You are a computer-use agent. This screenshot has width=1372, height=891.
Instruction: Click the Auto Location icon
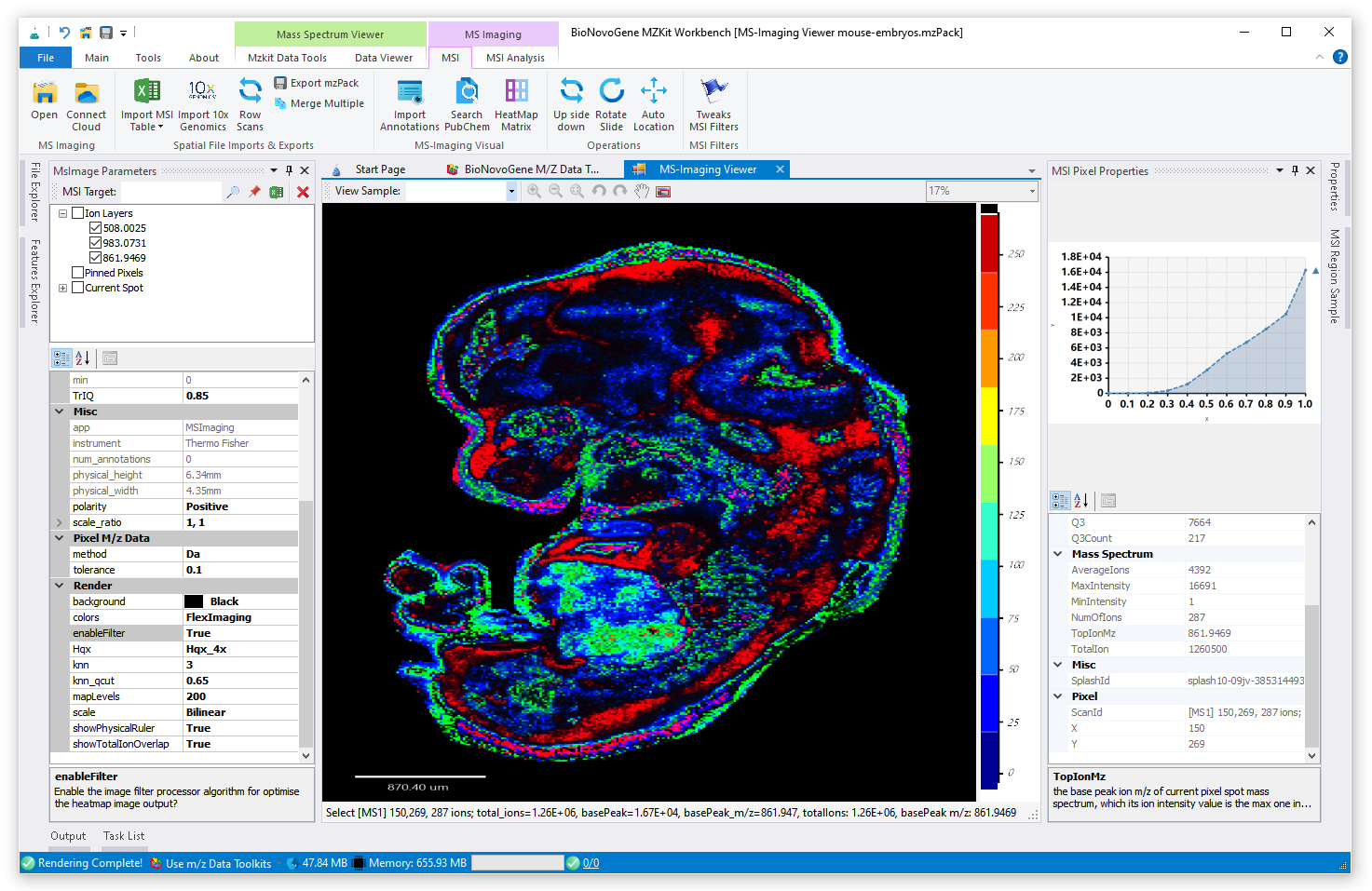pyautogui.click(x=654, y=91)
